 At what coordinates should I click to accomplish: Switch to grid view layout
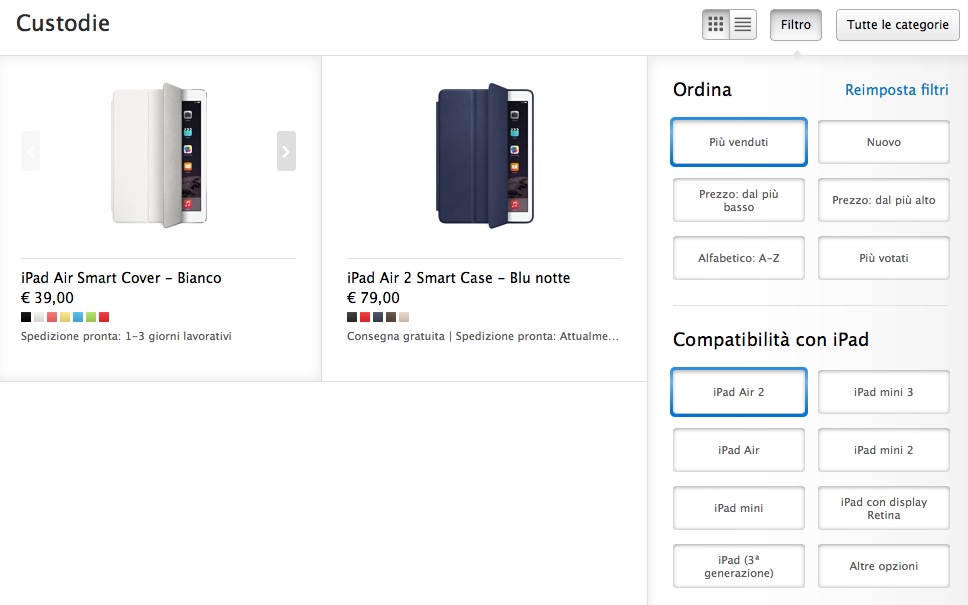[716, 25]
